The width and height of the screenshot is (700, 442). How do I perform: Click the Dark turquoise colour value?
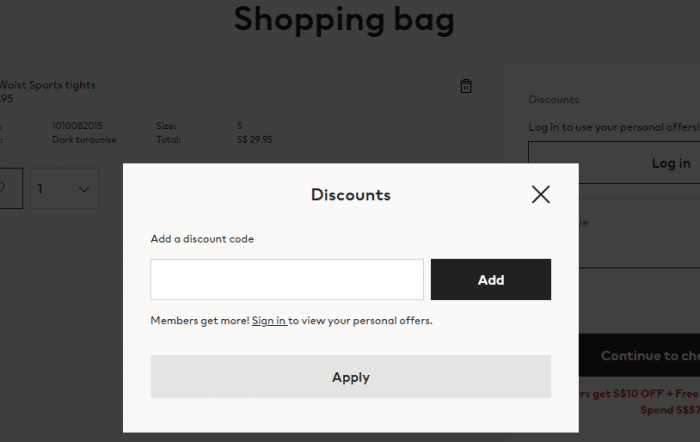[84, 140]
